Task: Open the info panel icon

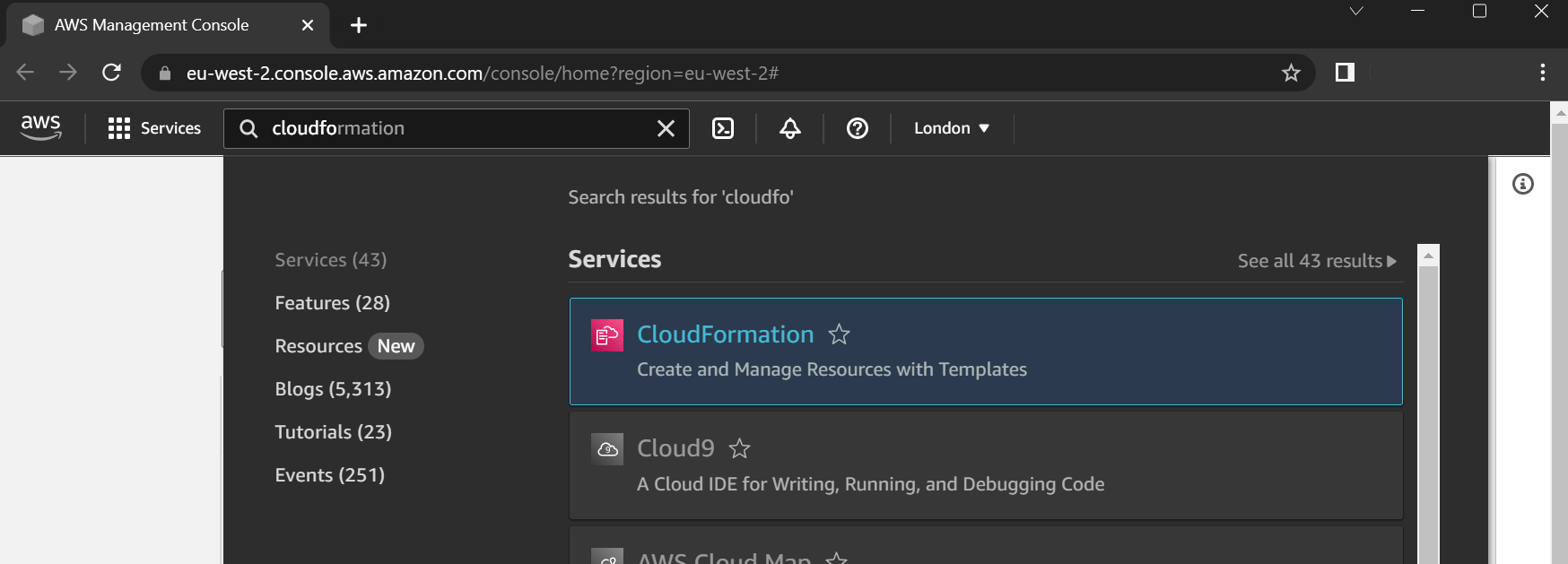Action: click(1522, 184)
